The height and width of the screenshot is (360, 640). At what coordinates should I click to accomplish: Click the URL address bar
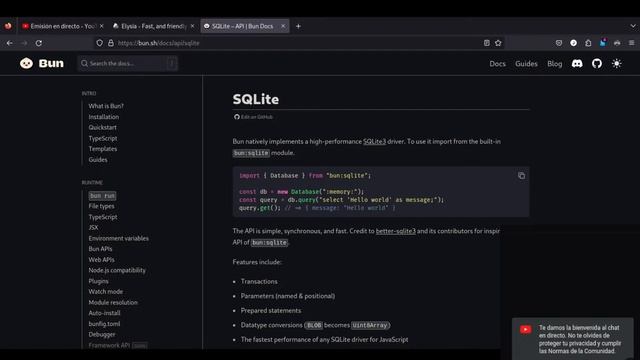298,43
